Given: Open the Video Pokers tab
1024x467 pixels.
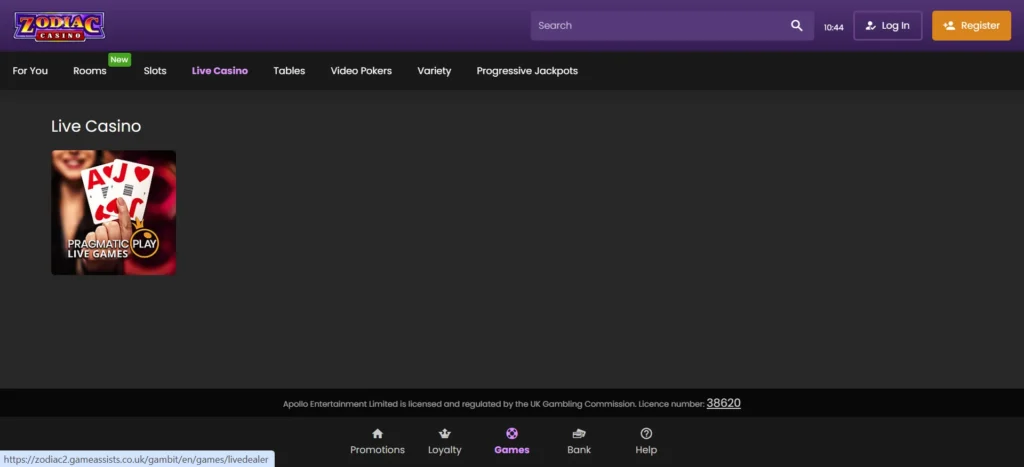Looking at the screenshot, I should (361, 71).
